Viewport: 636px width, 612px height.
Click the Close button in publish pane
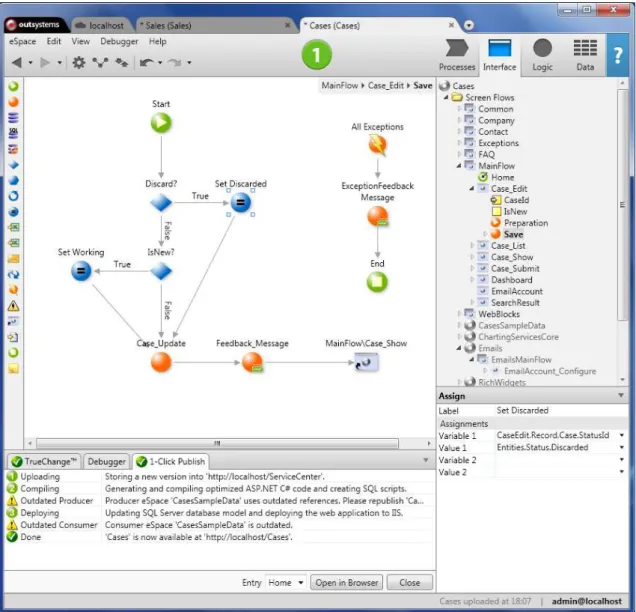[x=410, y=583]
